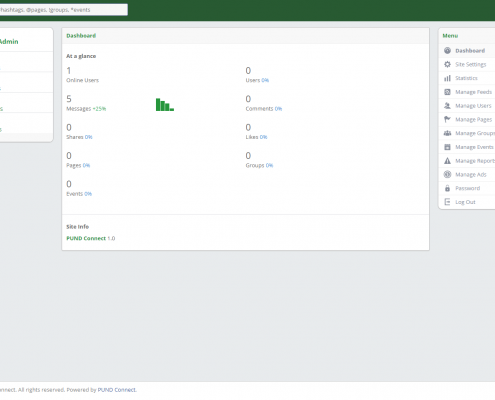Click the Manage Ads icon
495x400 pixels.
tap(447, 174)
